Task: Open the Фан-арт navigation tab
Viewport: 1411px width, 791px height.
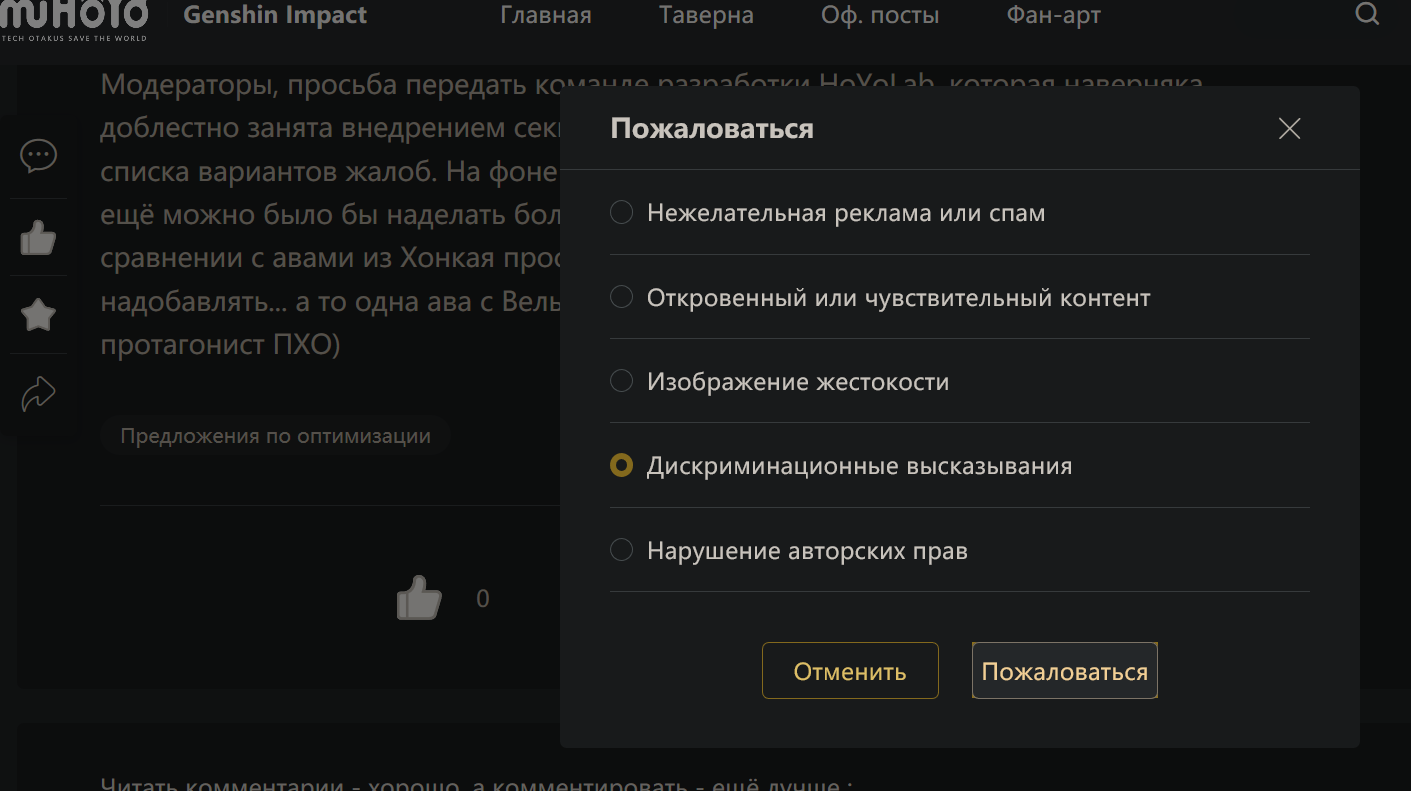Action: point(1053,16)
